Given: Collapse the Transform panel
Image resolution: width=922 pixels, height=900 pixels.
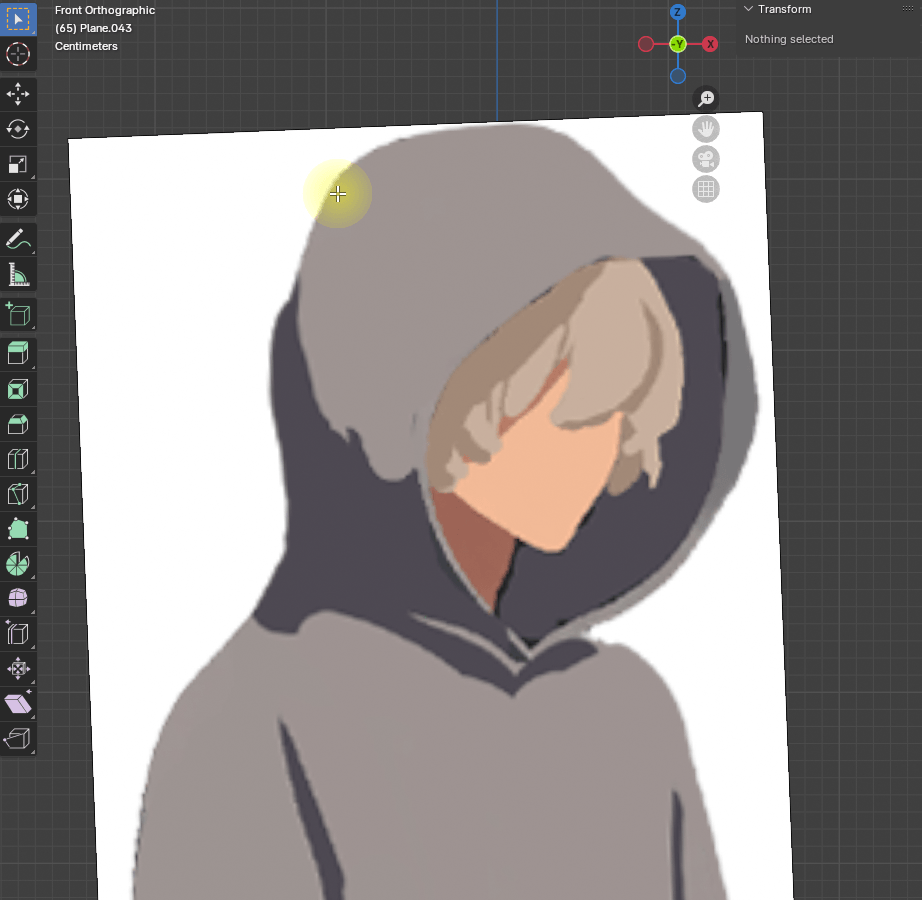Looking at the screenshot, I should pyautogui.click(x=749, y=9).
